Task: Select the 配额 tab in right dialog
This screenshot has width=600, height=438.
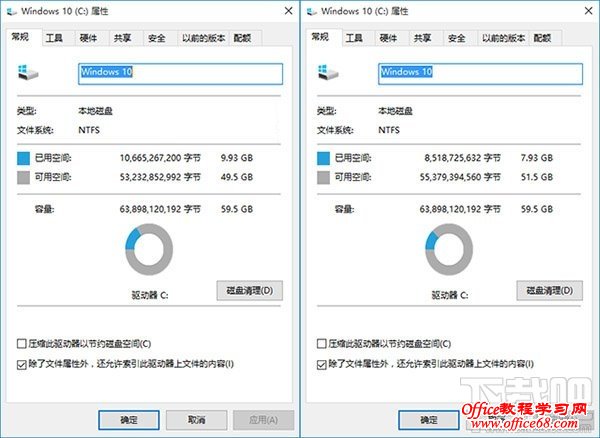Action: 542,38
